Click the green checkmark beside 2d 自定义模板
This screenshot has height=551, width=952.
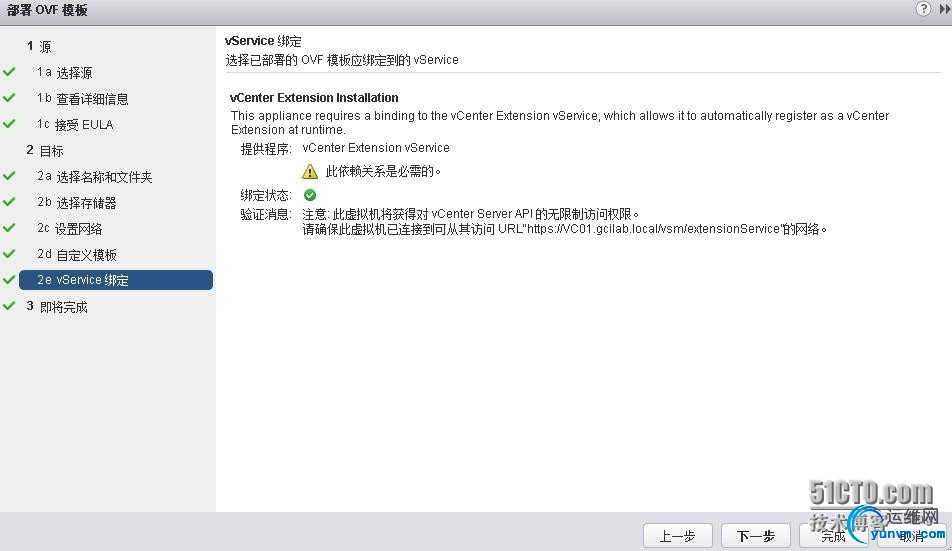(9, 254)
